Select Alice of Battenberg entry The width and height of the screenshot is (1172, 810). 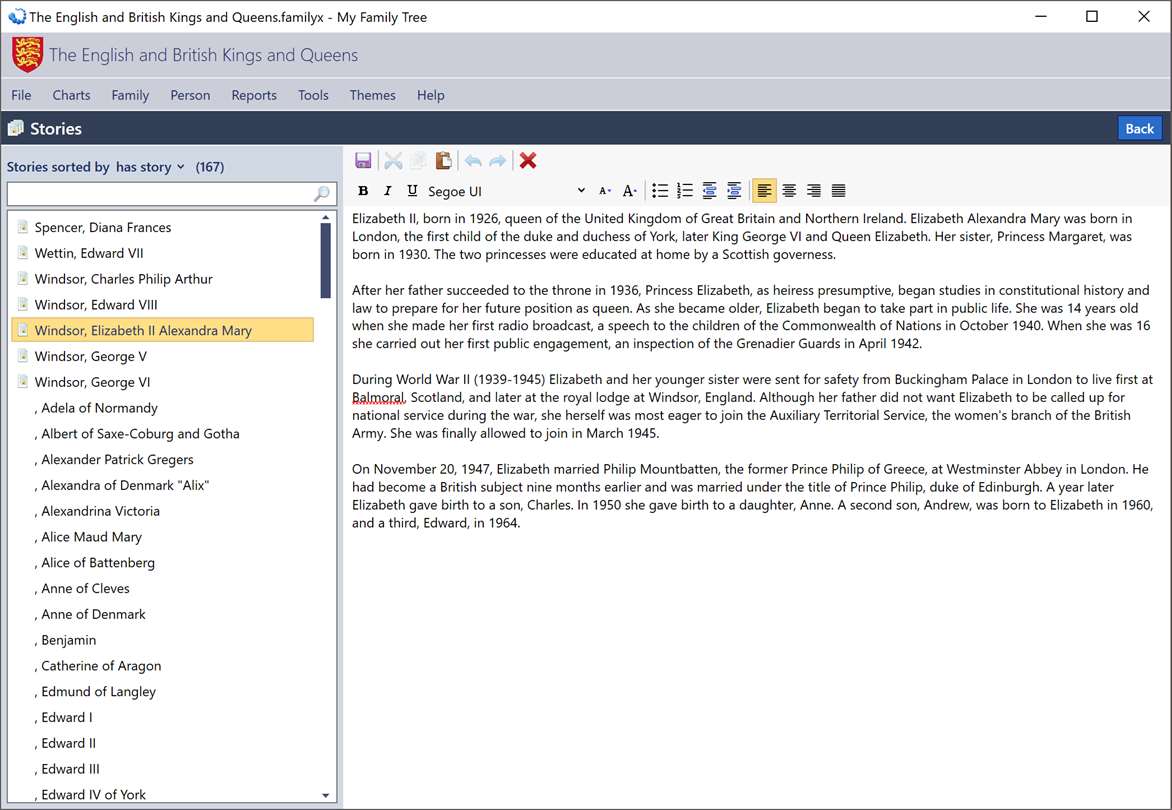tap(162, 563)
